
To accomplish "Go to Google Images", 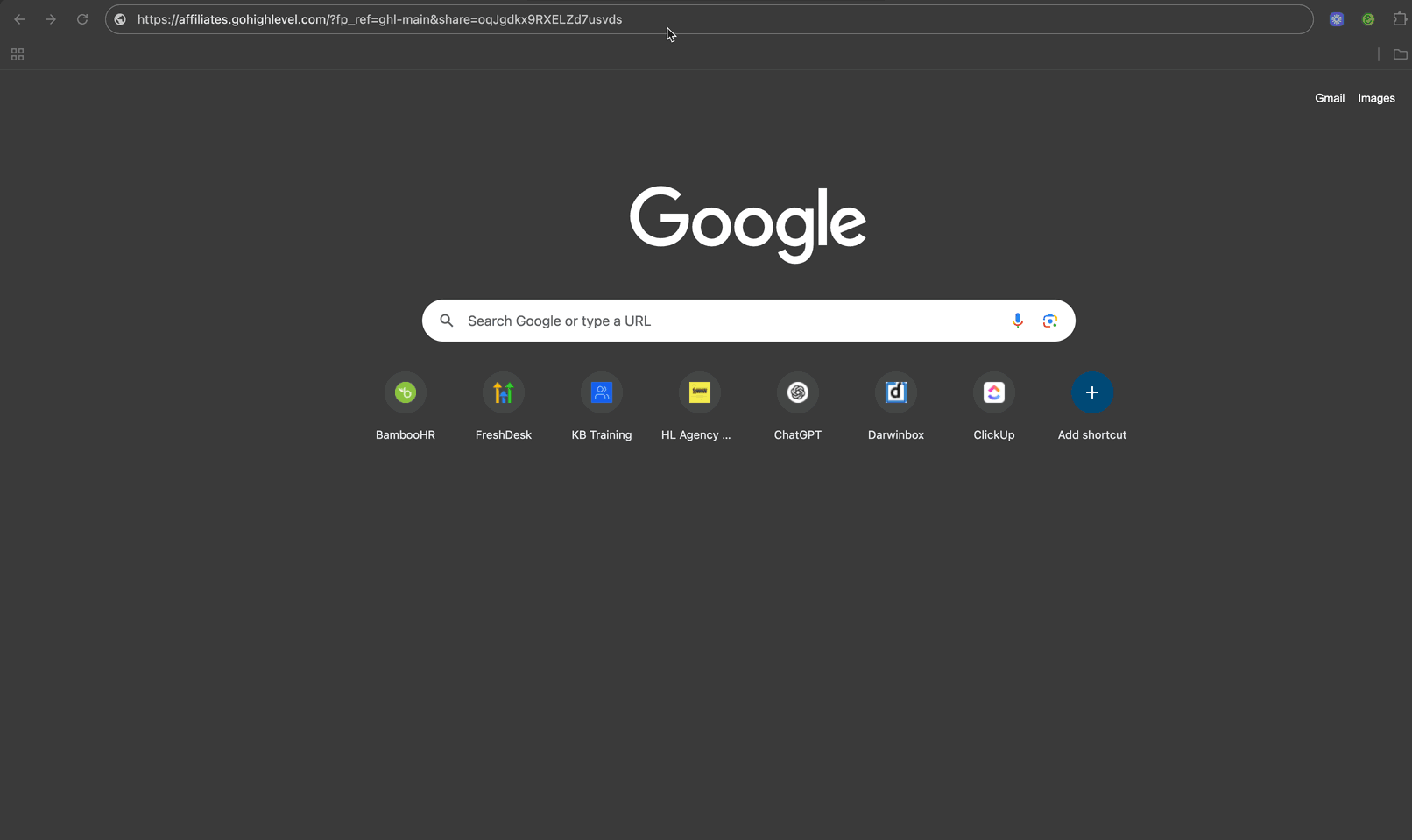I will click(1375, 98).
